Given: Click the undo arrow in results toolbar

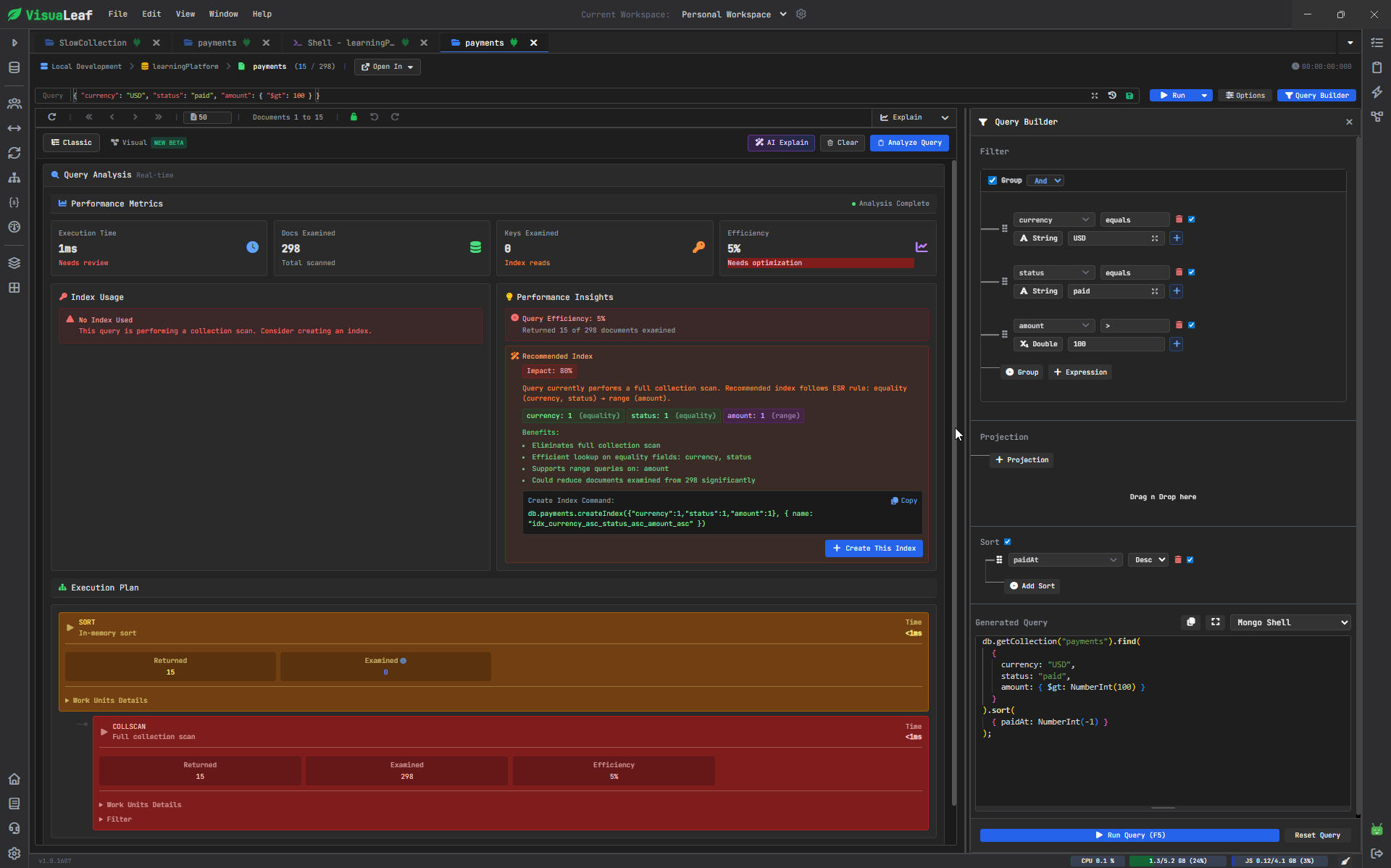Looking at the screenshot, I should [374, 117].
